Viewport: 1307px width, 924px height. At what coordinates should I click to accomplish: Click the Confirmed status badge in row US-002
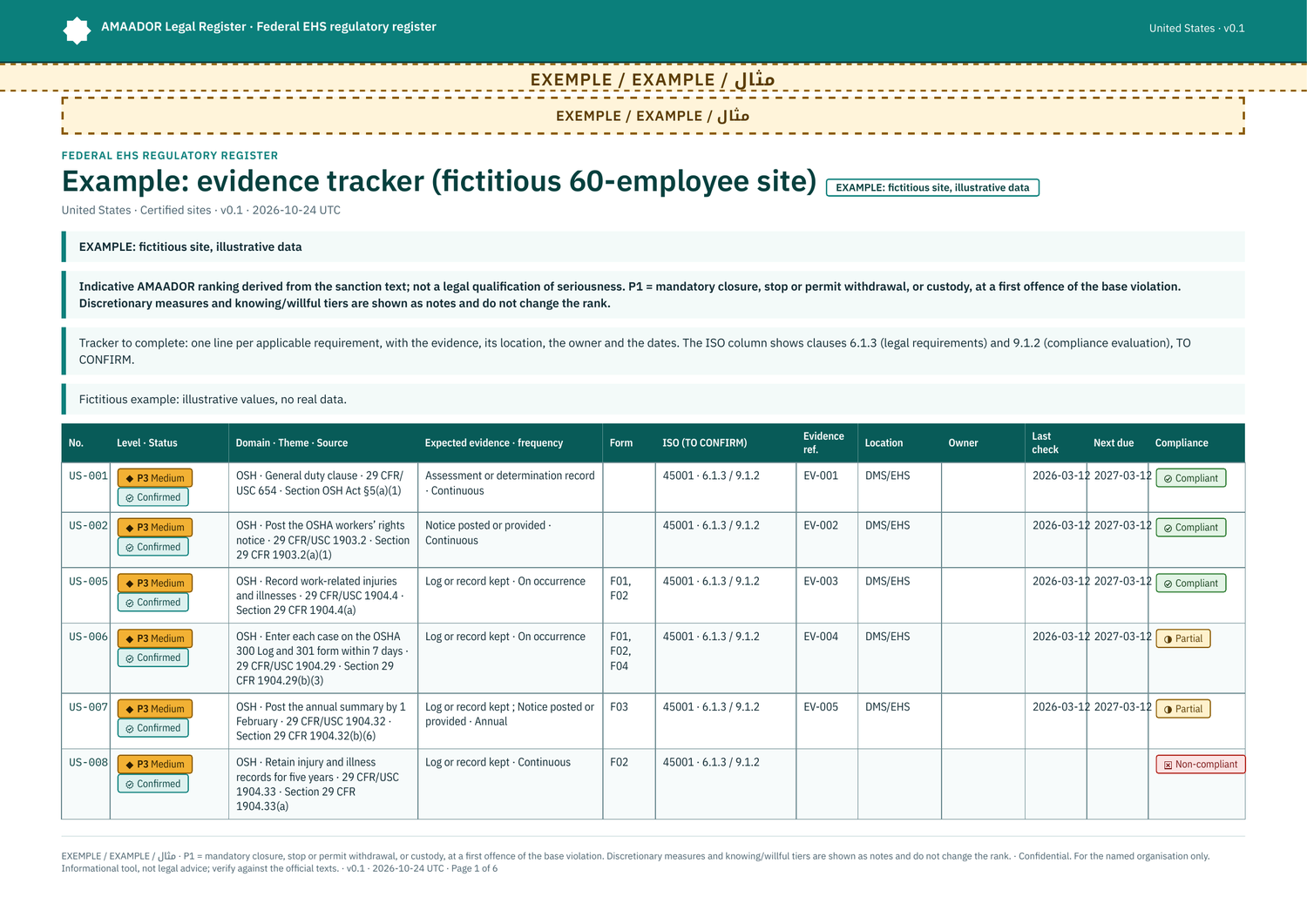[153, 547]
